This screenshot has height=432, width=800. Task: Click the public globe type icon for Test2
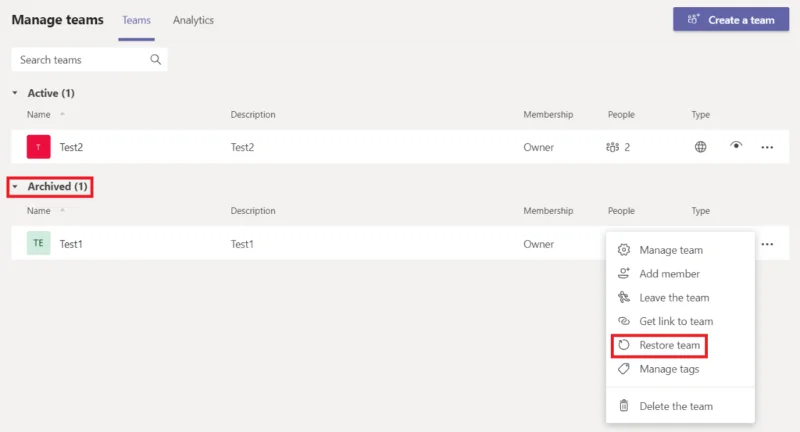point(701,147)
